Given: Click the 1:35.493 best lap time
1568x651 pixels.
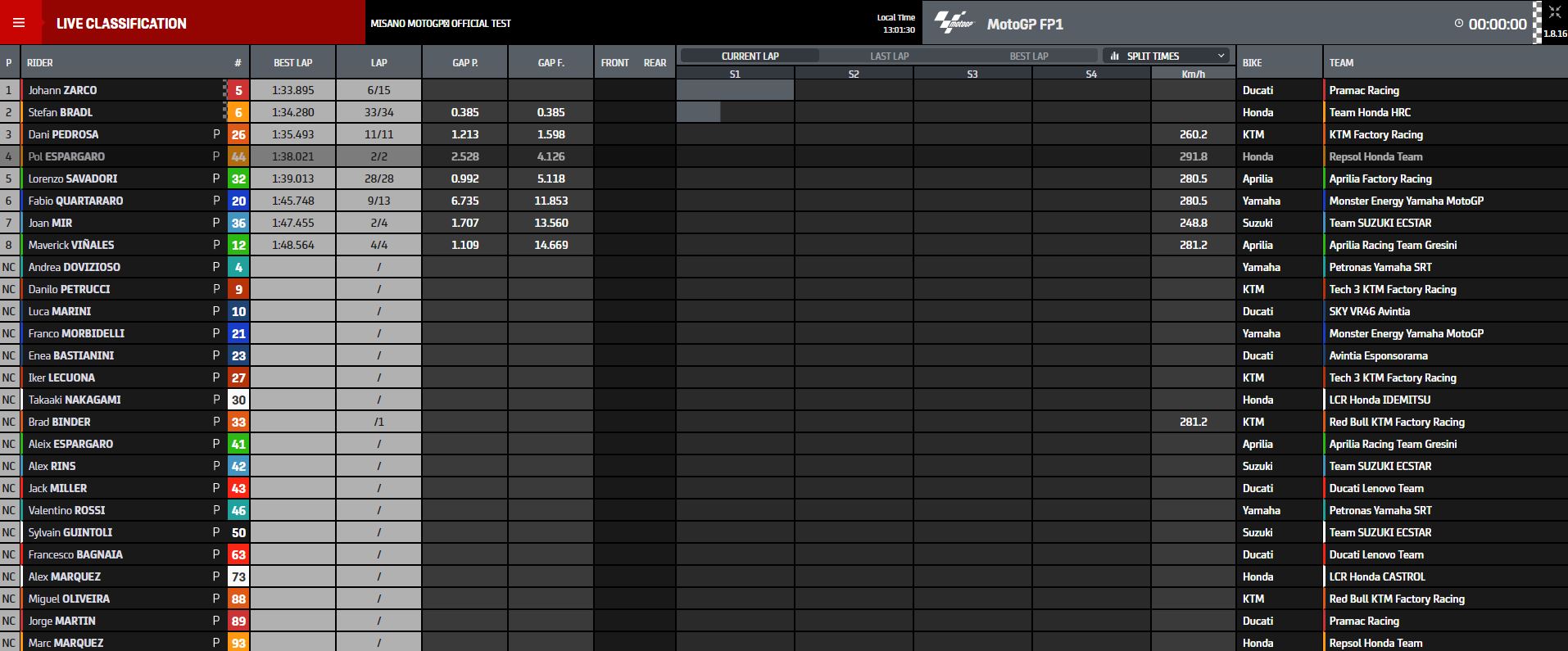Looking at the screenshot, I should 292,134.
